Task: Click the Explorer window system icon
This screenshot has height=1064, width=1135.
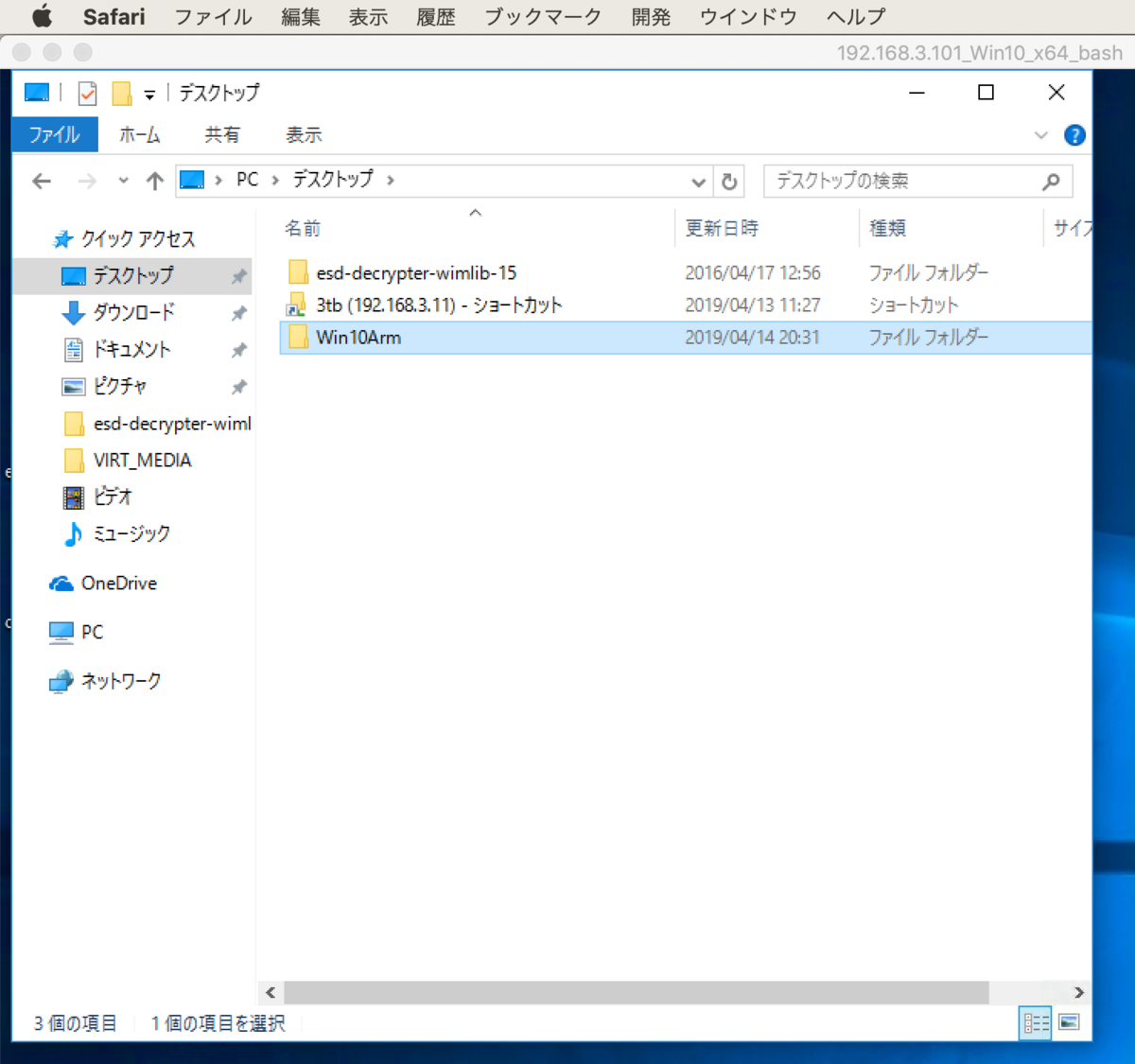Action: [37, 92]
